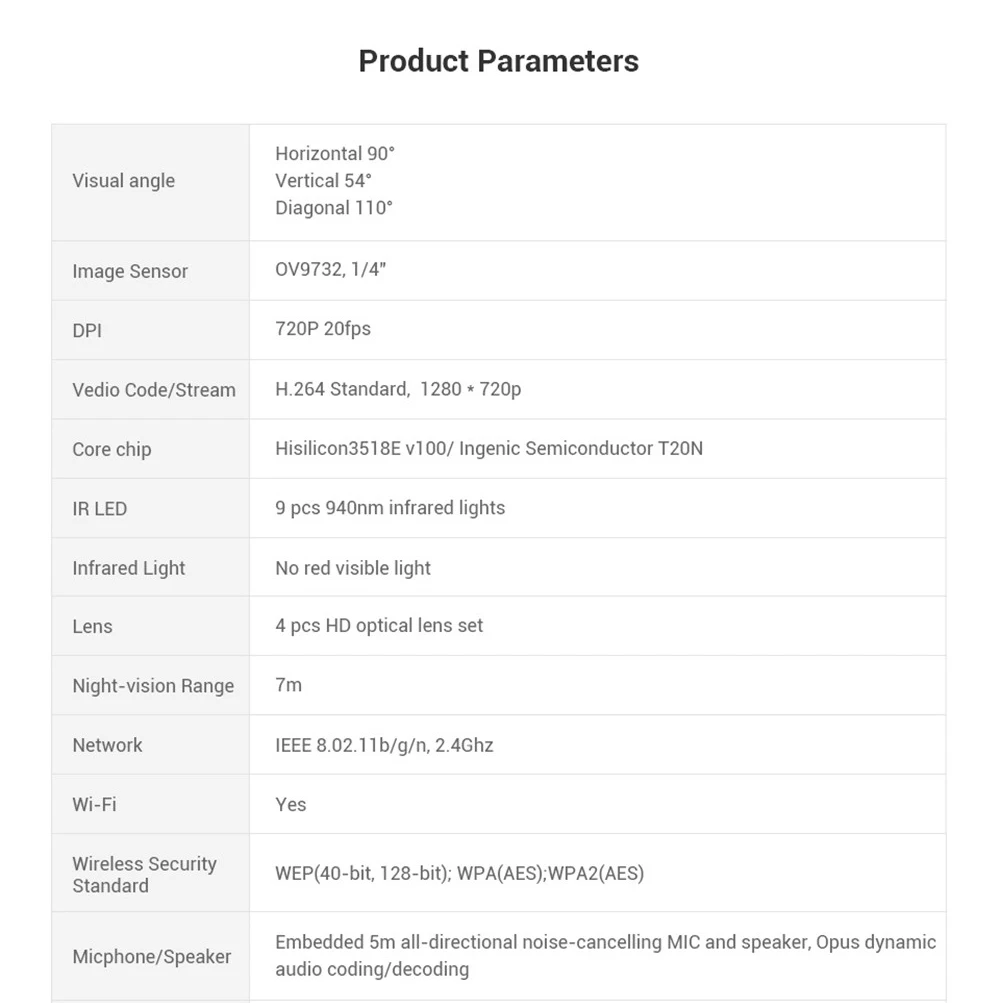This screenshot has width=1000, height=1003.
Task: Select the Lens row label
Action: click(x=92, y=627)
